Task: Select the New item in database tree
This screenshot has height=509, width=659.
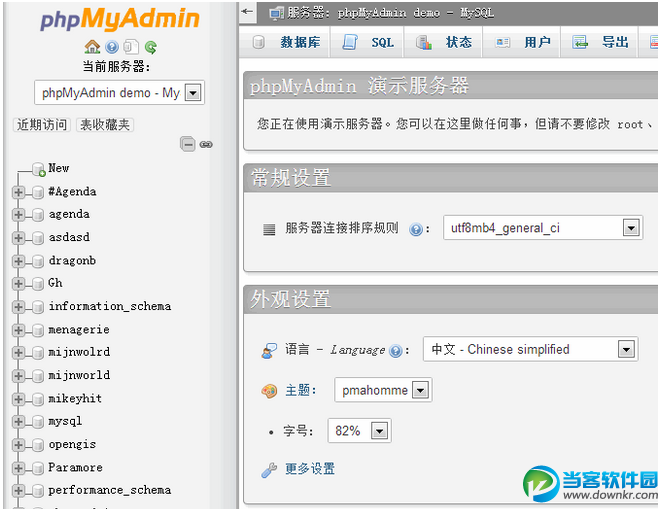Action: (x=58, y=168)
